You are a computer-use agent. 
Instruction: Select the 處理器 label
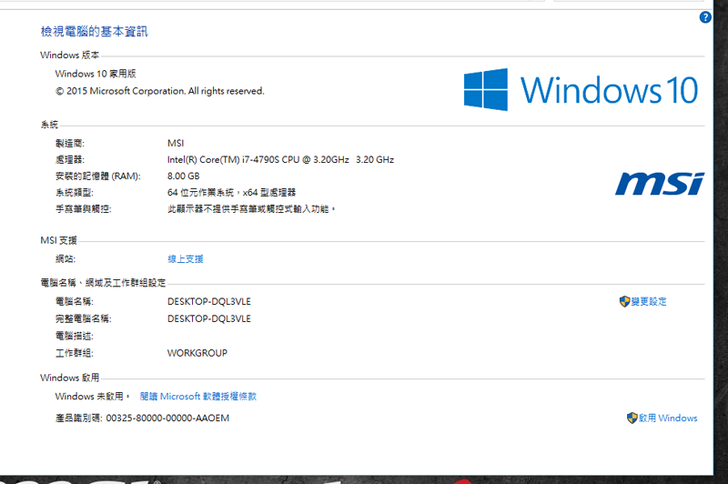70,160
